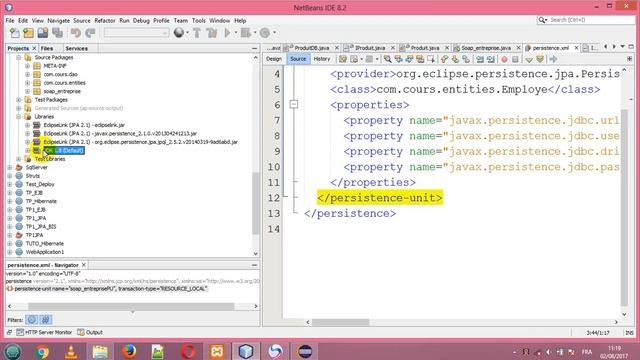
Task: Click the red Start Macro Recording icon
Action: point(504,59)
